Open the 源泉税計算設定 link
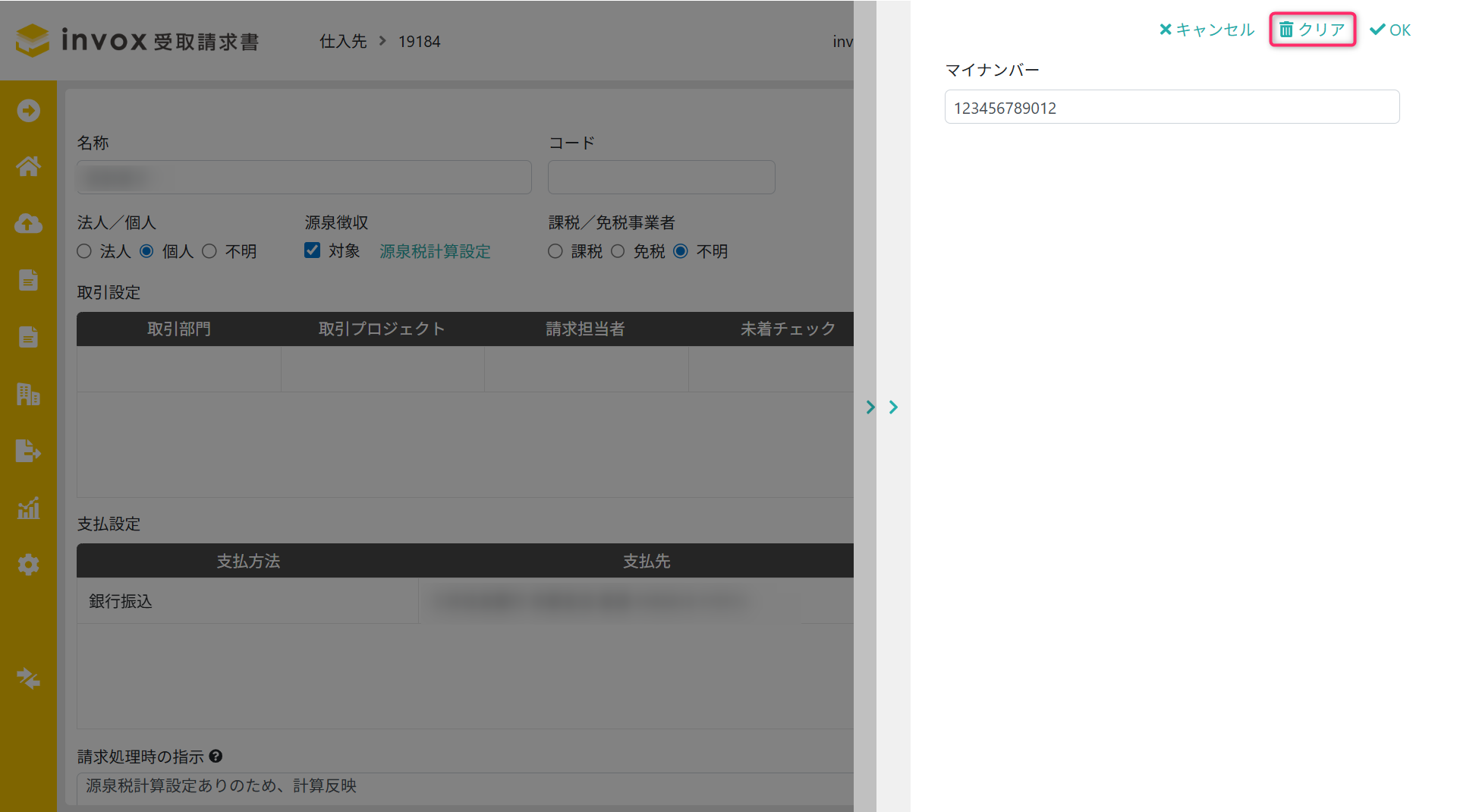This screenshot has width=1457, height=812. point(435,251)
